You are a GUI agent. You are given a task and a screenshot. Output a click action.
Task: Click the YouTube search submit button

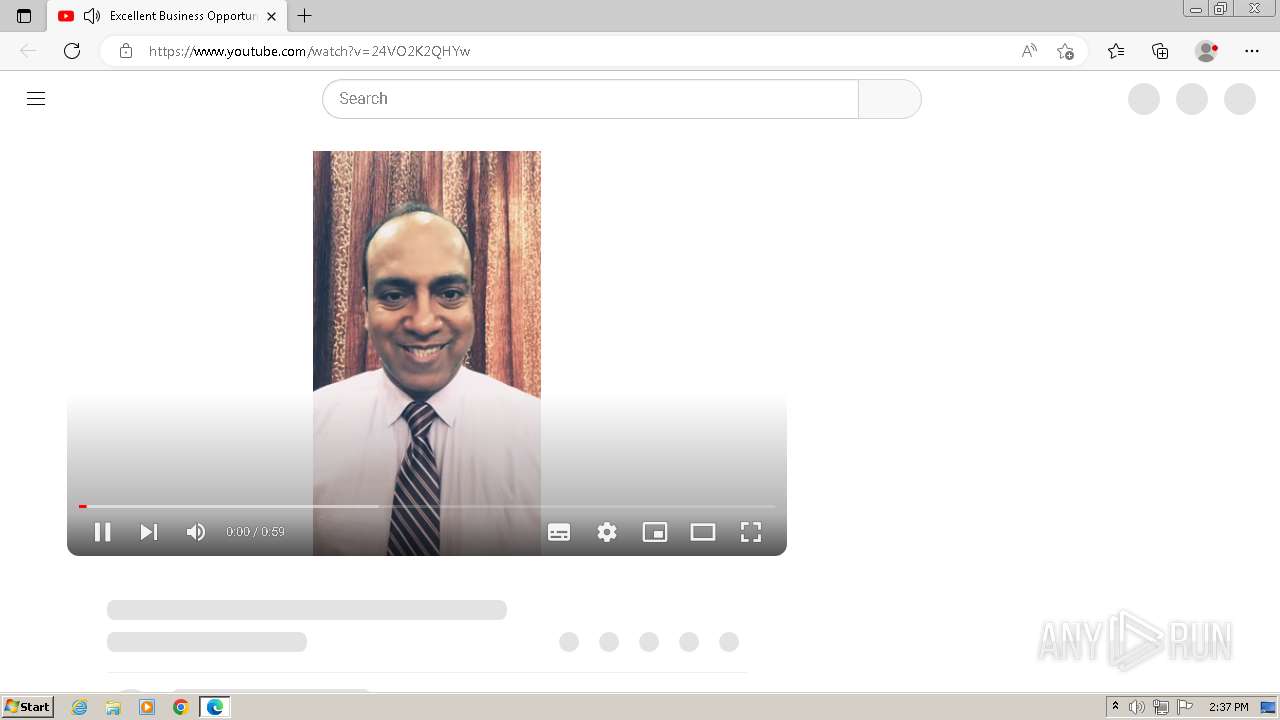point(890,99)
